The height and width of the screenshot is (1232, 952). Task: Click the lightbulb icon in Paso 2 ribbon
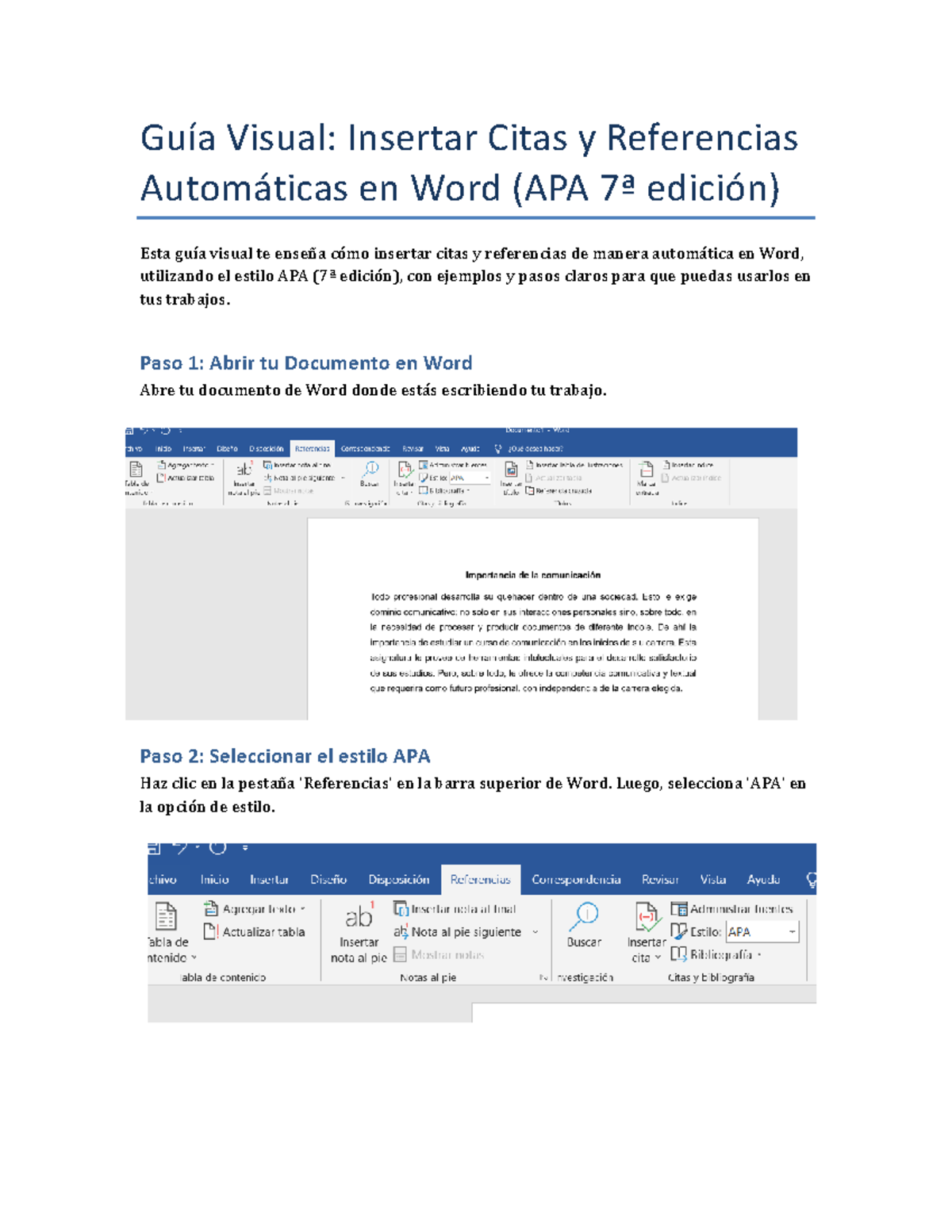[811, 879]
